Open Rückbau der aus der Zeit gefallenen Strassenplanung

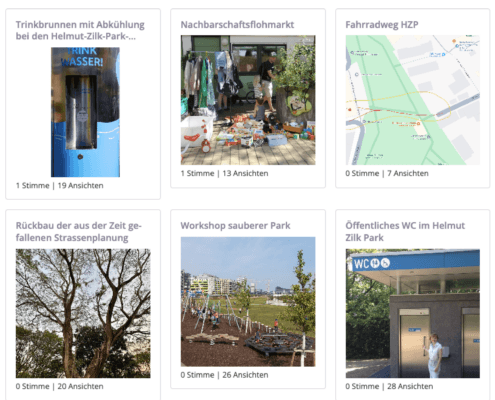[79, 232]
